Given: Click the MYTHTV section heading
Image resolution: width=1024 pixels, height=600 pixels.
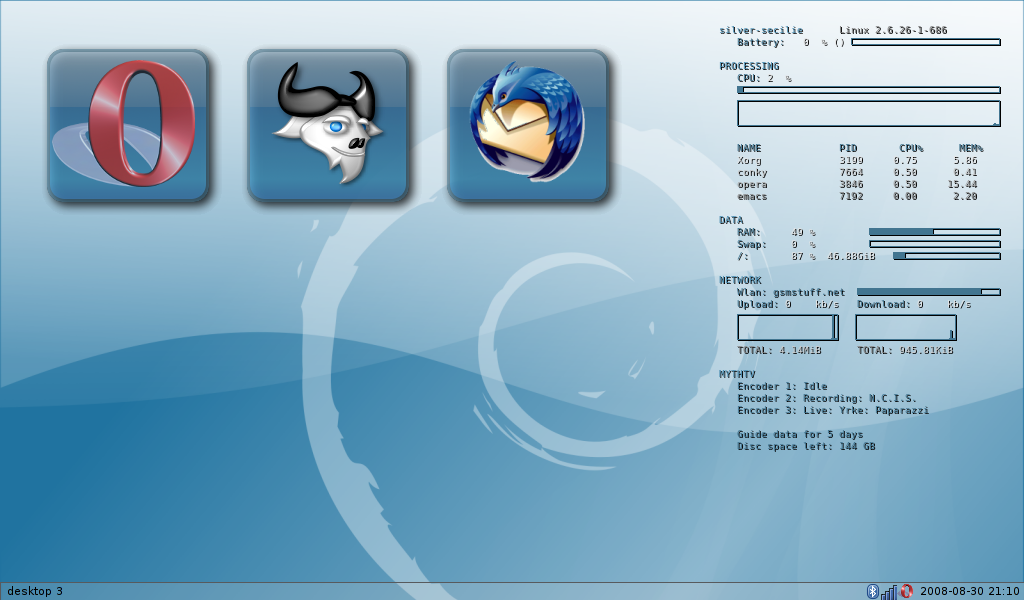Looking at the screenshot, I should coord(737,375).
